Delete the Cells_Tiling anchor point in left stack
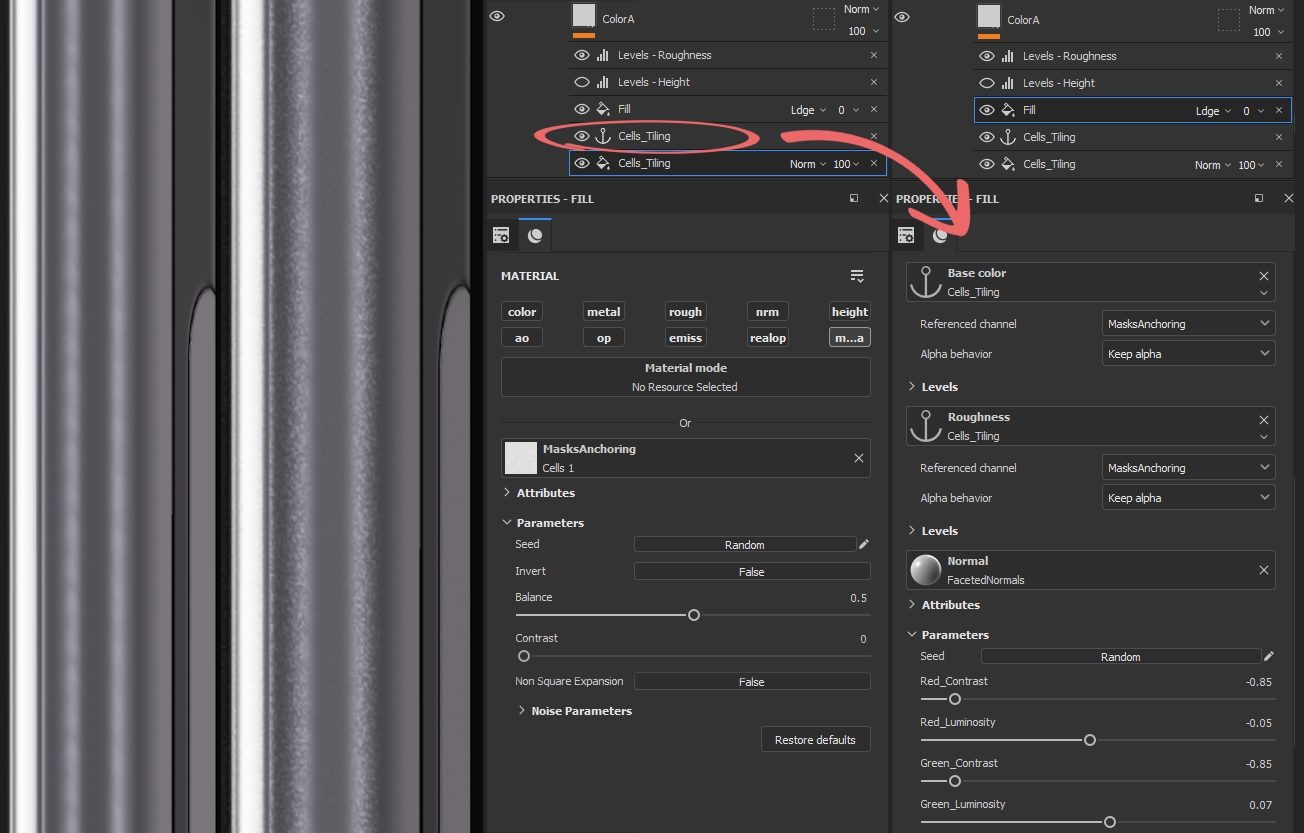 click(x=874, y=136)
